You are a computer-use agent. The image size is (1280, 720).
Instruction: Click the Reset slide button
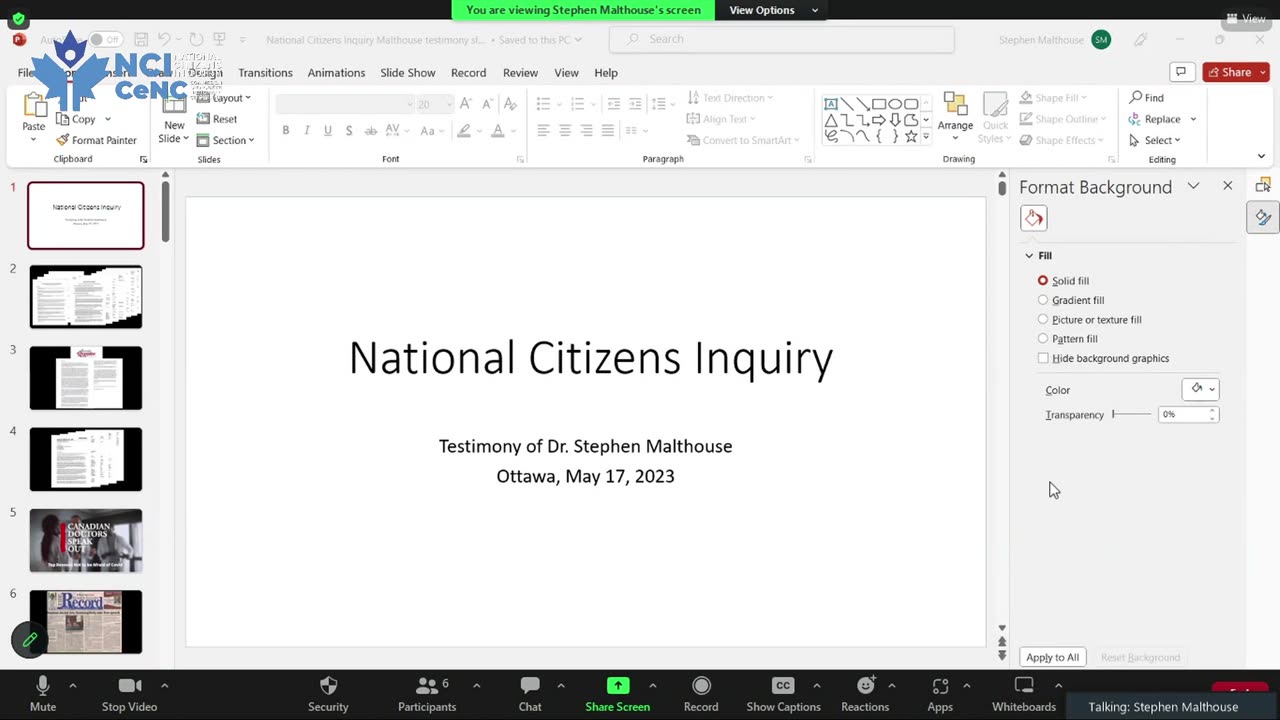[x=217, y=119]
